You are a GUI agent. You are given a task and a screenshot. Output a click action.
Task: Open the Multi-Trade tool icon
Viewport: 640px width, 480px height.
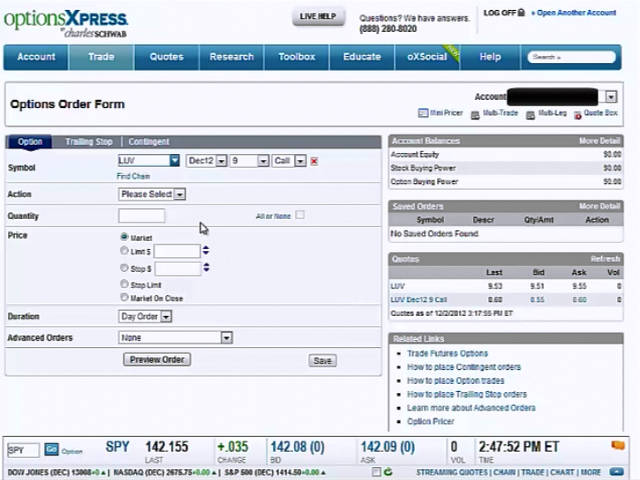(x=475, y=116)
